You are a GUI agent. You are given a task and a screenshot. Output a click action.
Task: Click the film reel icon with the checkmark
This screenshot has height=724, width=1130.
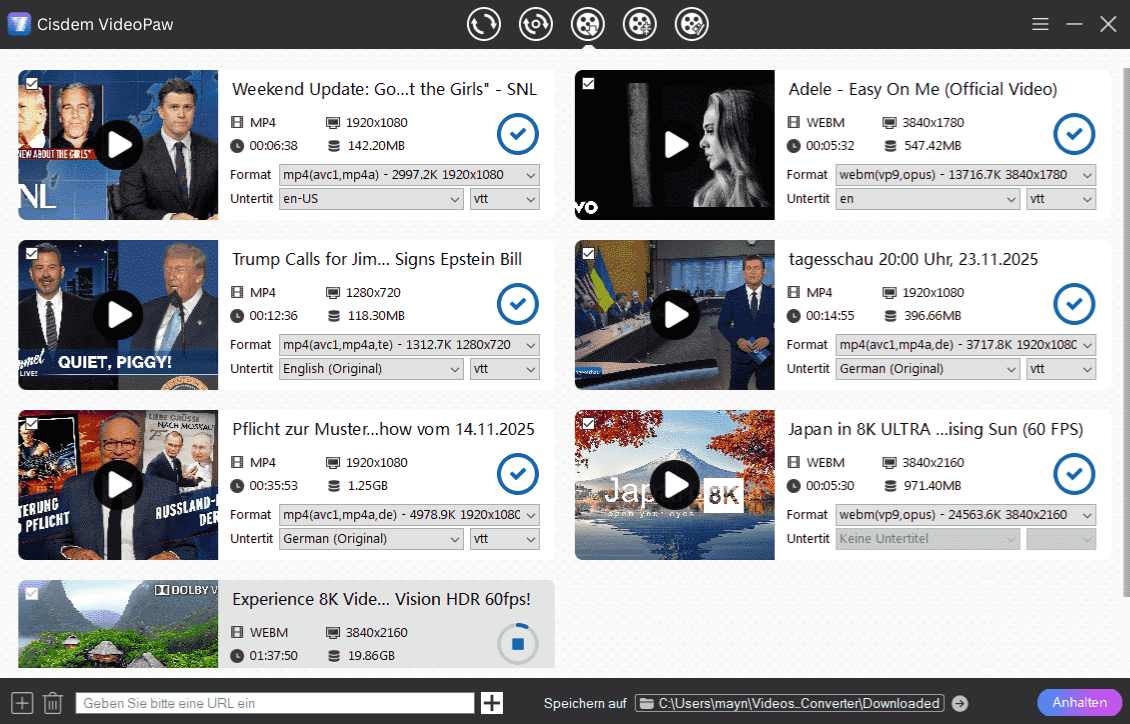coord(691,23)
